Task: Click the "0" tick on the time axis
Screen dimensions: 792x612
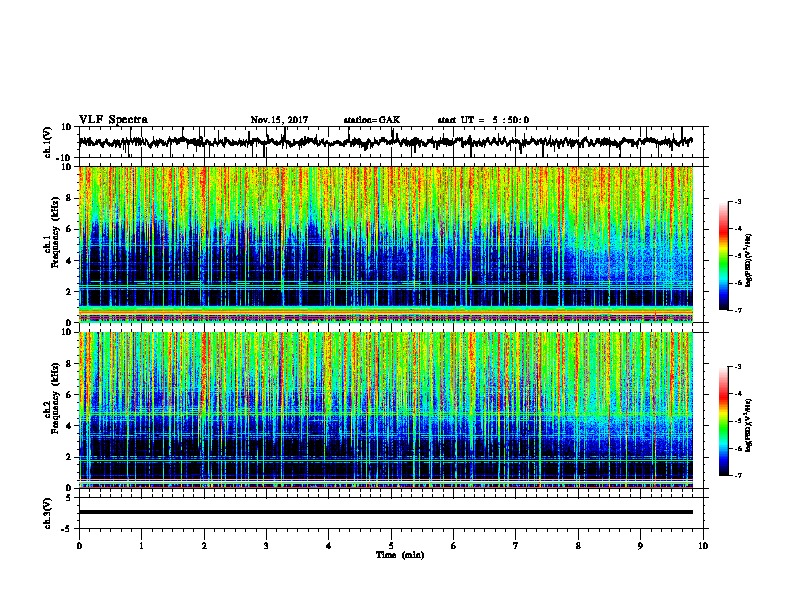Action: 79,546
